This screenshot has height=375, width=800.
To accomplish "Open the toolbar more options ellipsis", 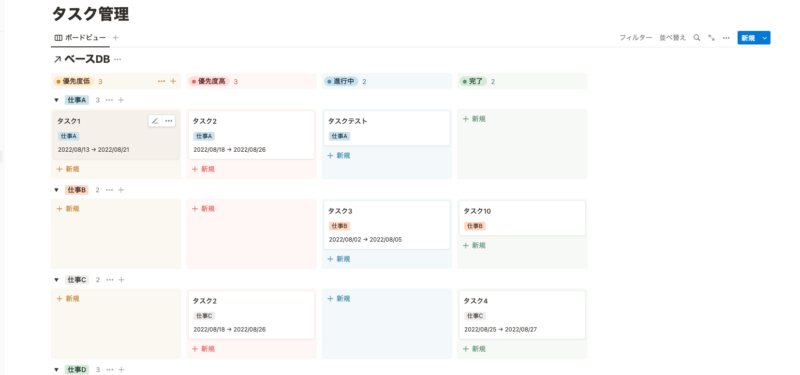I will (726, 38).
